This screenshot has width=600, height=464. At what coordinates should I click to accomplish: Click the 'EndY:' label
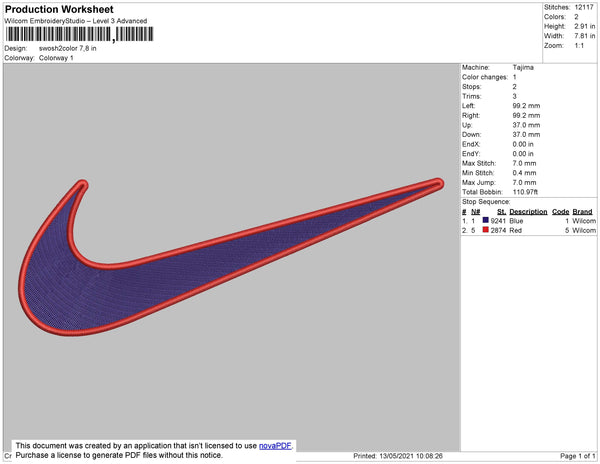[x=471, y=154]
